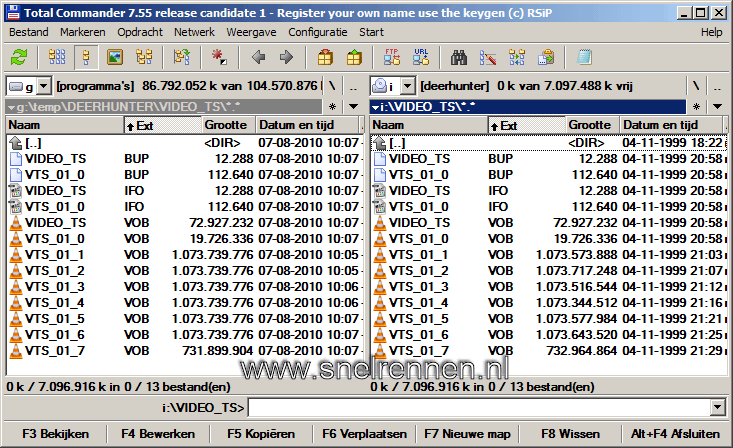The image size is (733, 448).
Task: Open search with binoculars icon
Action: 459,58
